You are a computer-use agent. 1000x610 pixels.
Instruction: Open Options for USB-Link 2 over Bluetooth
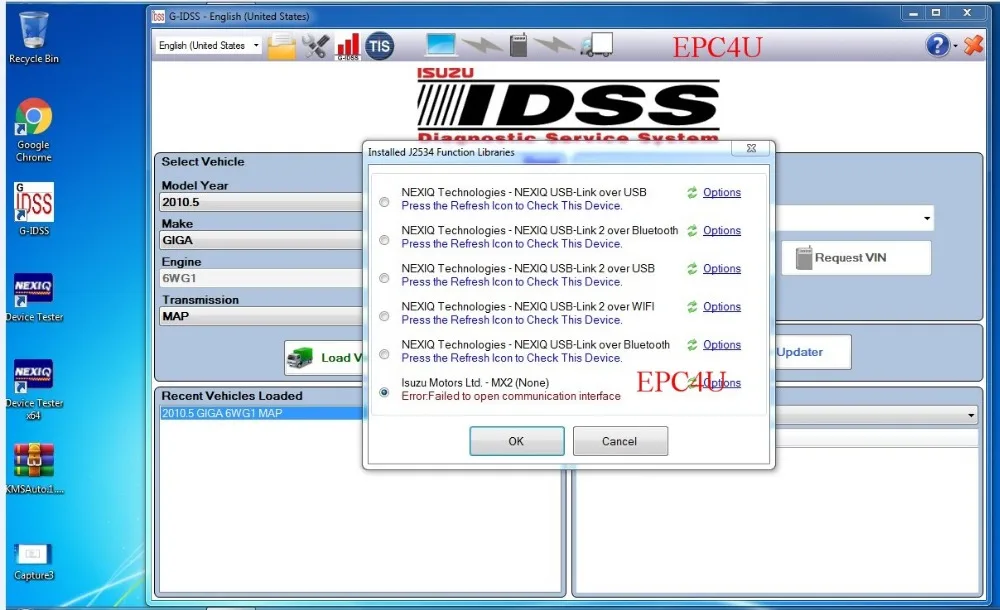coord(722,230)
